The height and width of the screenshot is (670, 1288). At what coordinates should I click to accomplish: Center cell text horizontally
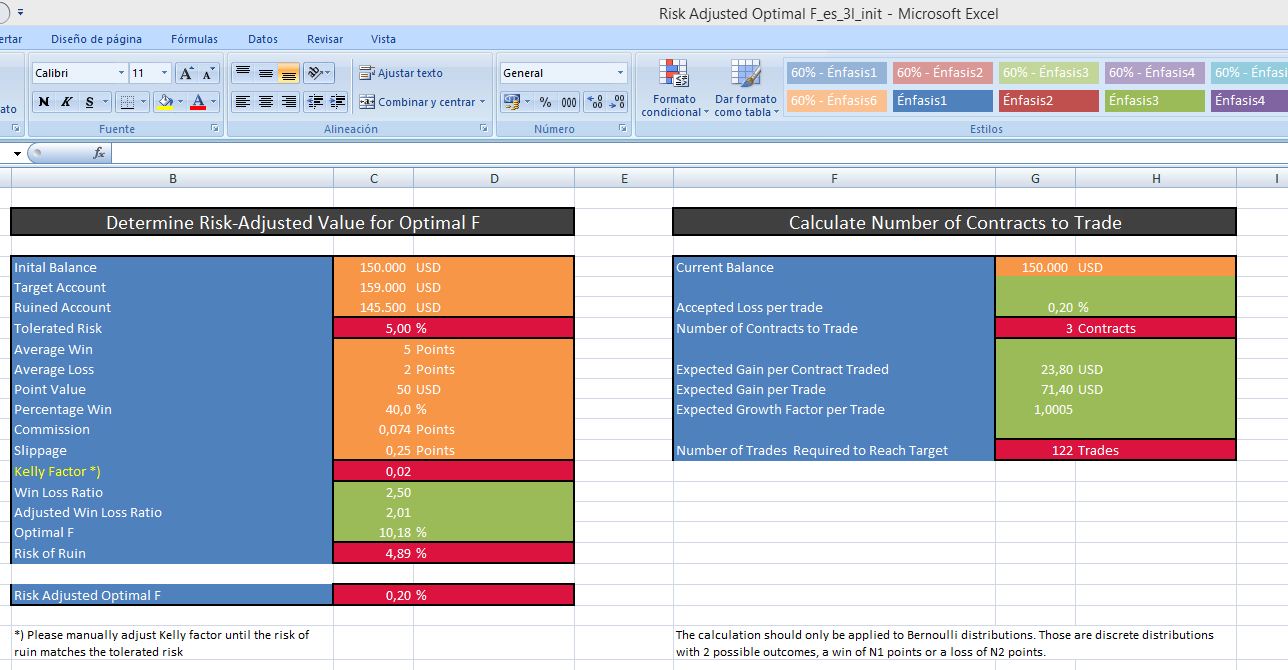(x=265, y=102)
